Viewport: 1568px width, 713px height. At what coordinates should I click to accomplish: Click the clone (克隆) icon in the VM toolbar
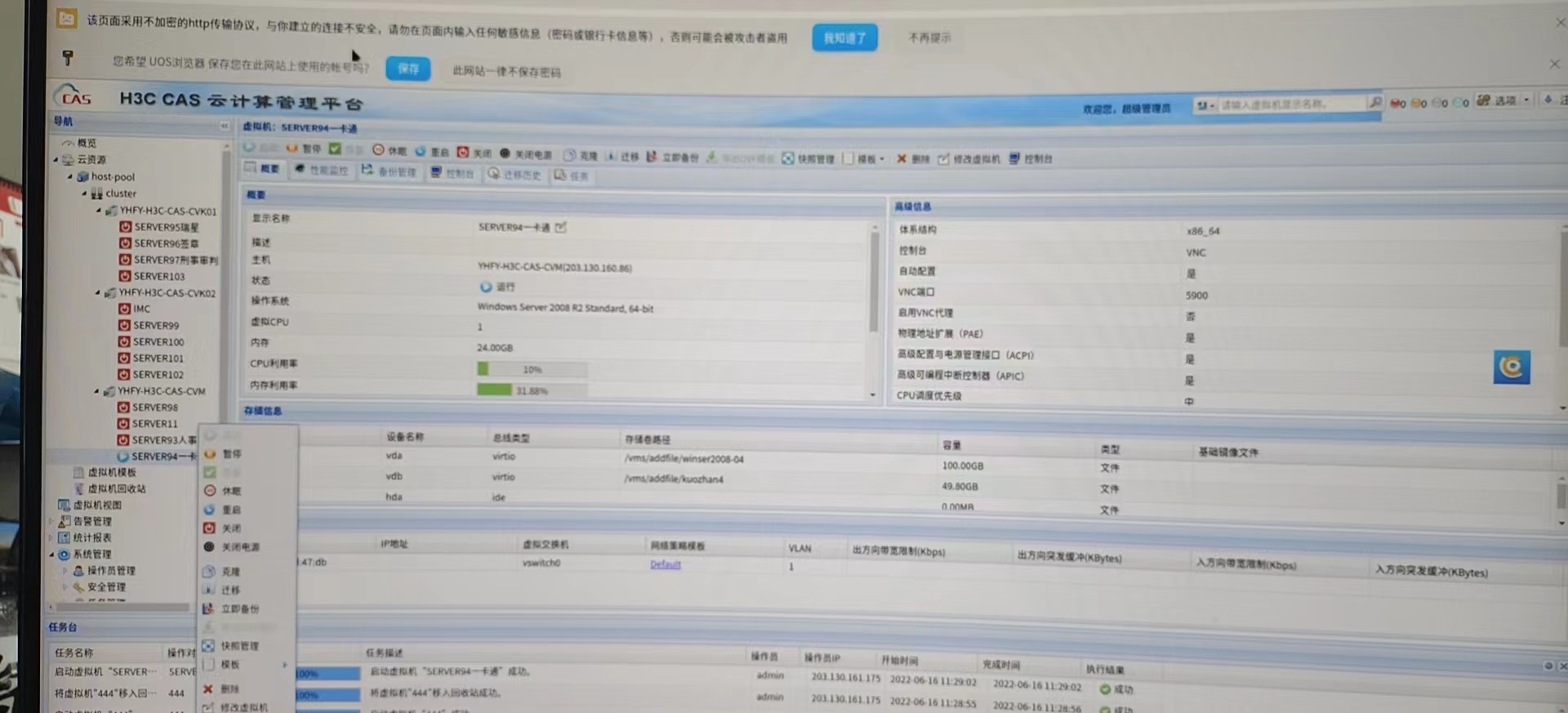570,154
